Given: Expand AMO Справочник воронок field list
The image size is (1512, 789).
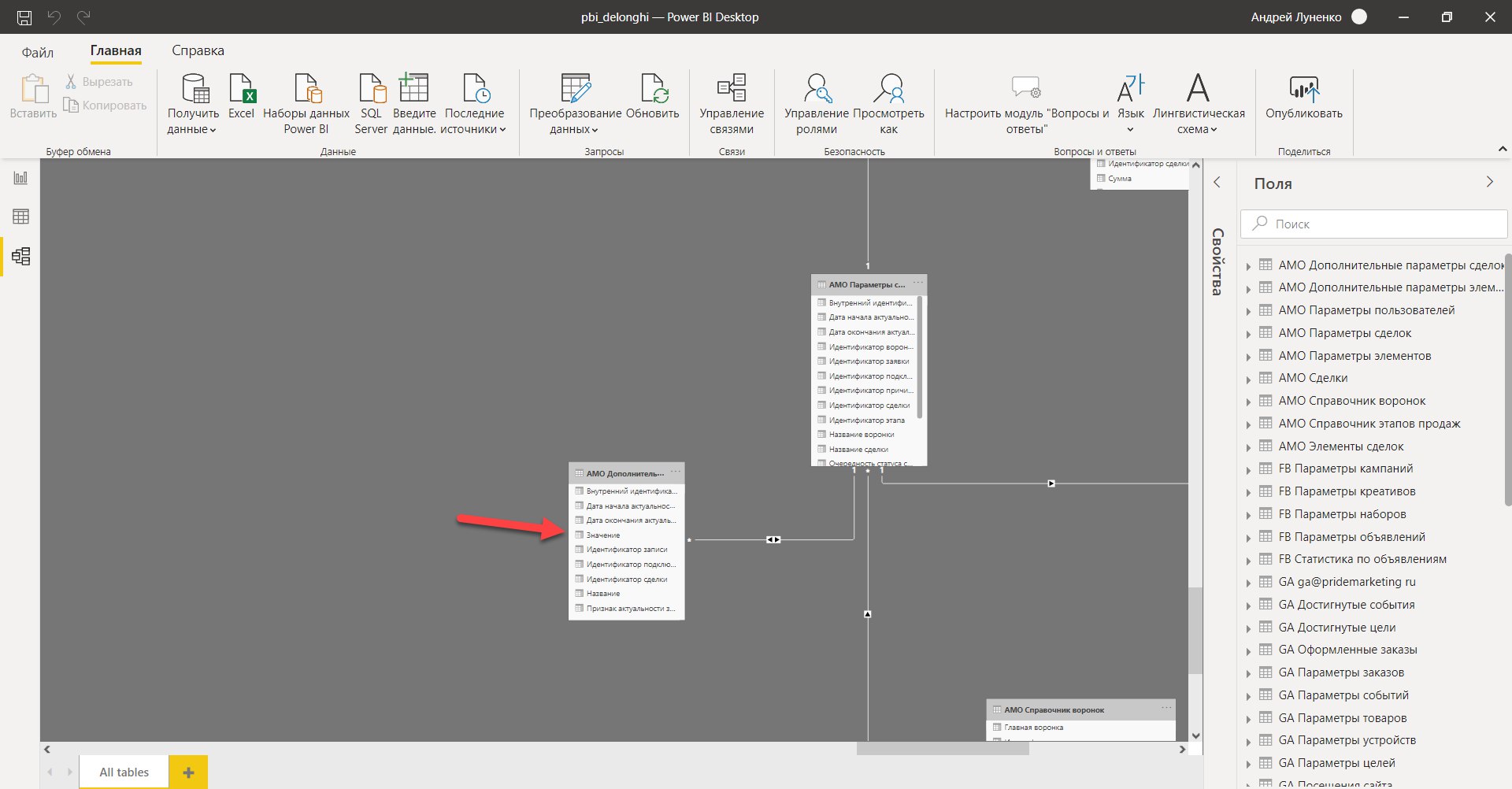Looking at the screenshot, I should click(1248, 402).
